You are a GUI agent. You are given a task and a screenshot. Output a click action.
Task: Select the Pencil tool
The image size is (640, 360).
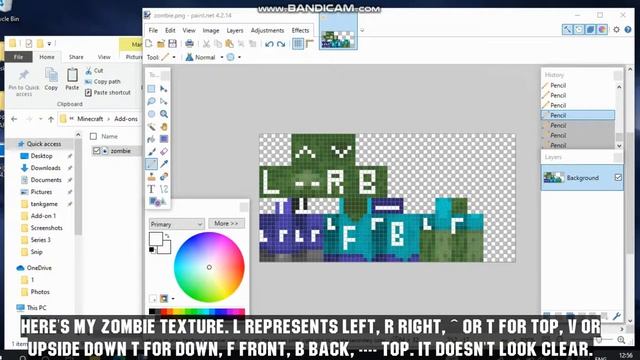tap(151, 164)
